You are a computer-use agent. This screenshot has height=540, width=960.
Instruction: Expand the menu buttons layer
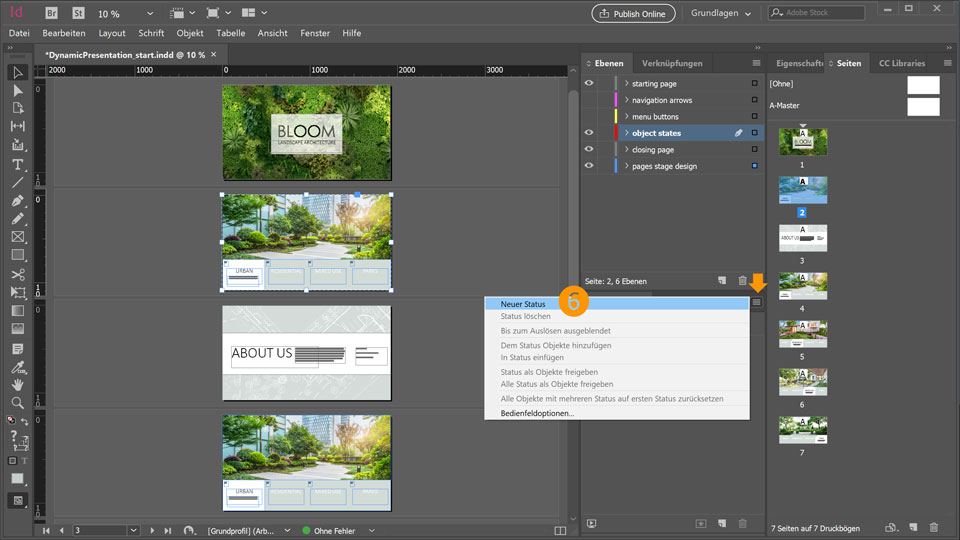(626, 117)
